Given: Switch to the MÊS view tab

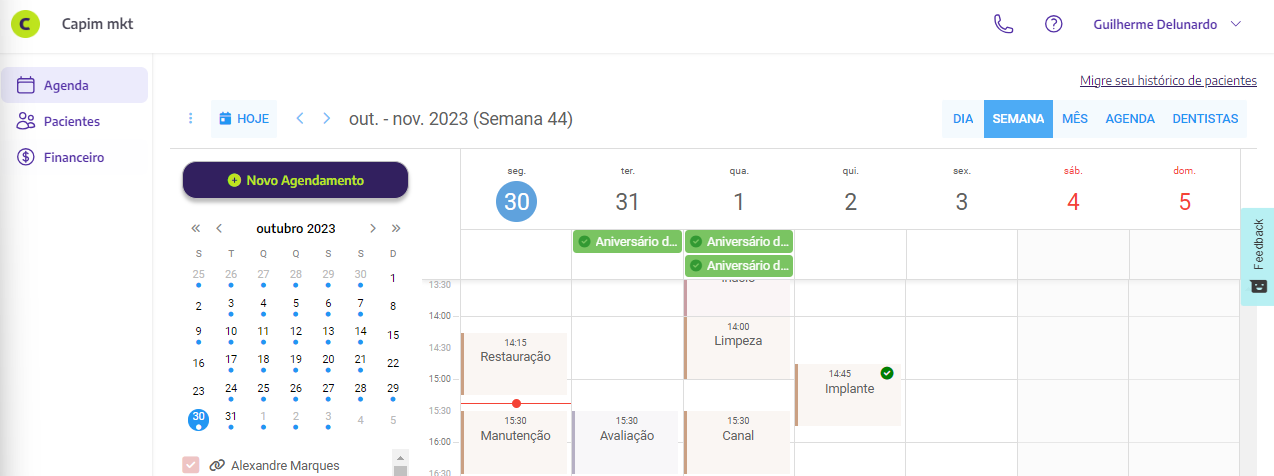Looking at the screenshot, I should pyautogui.click(x=1075, y=118).
